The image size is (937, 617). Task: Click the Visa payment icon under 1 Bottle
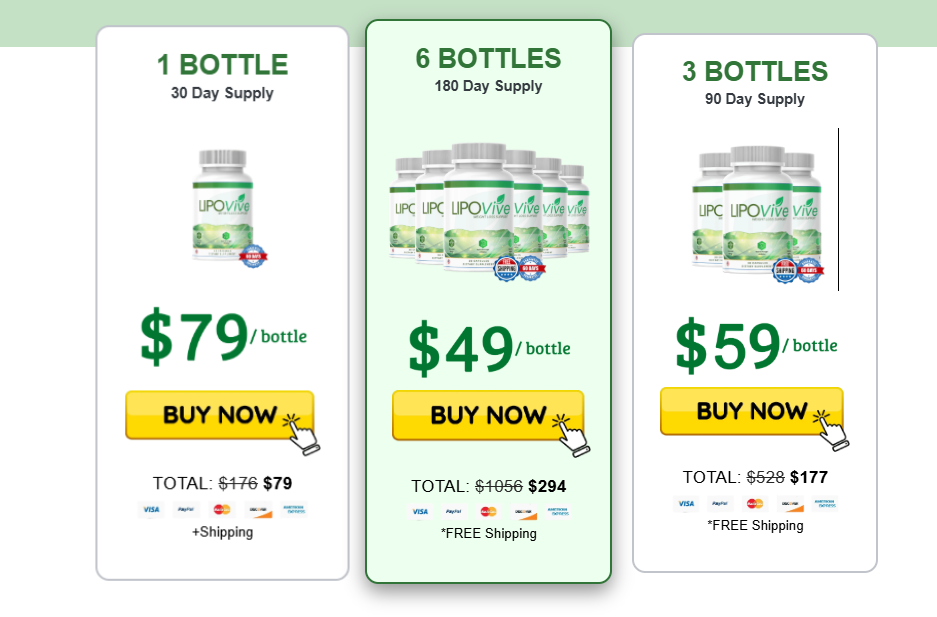tap(151, 509)
